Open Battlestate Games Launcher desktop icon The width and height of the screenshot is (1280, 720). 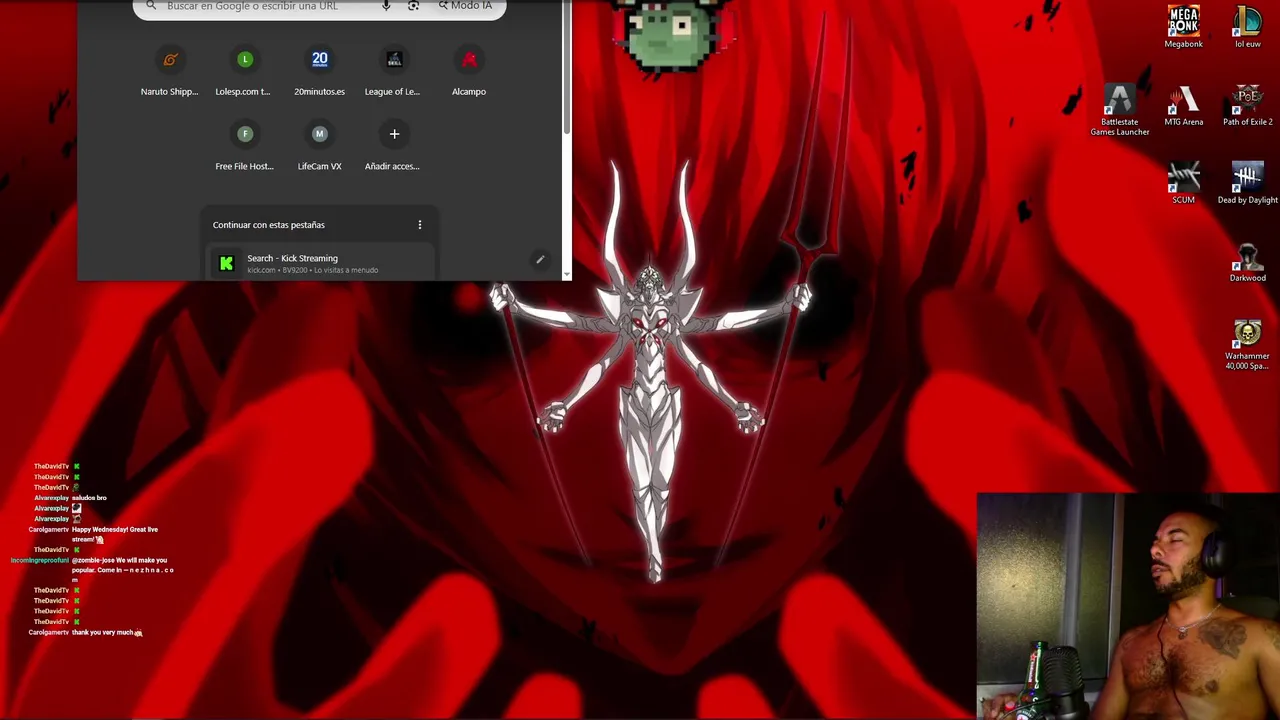pos(1119,110)
